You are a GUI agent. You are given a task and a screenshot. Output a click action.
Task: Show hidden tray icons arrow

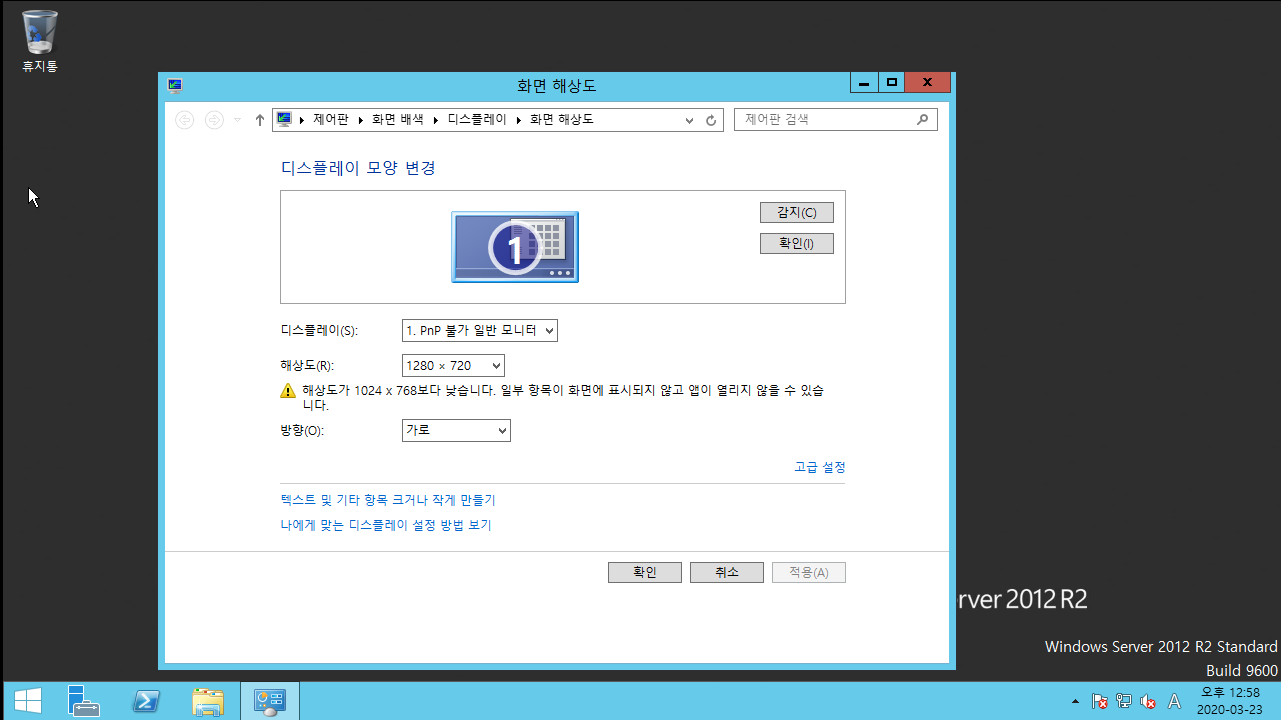[1075, 702]
